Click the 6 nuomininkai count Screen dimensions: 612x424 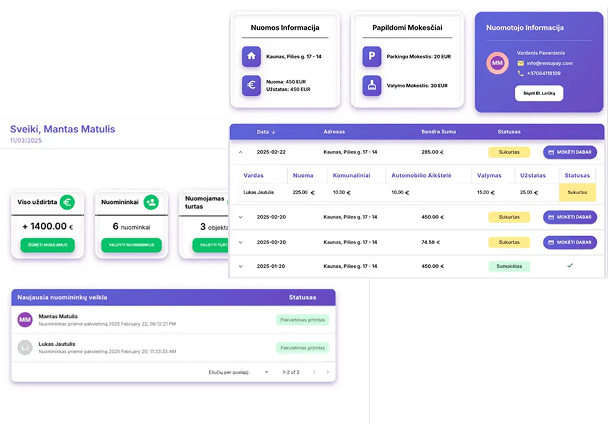[132, 226]
